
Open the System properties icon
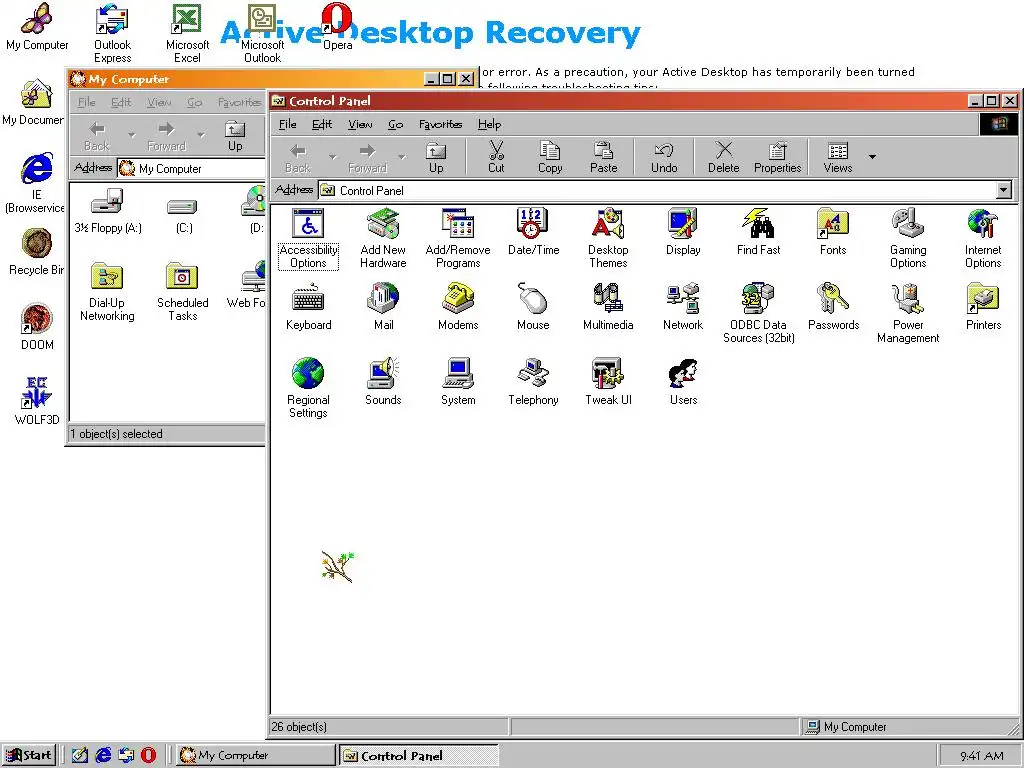tap(458, 382)
